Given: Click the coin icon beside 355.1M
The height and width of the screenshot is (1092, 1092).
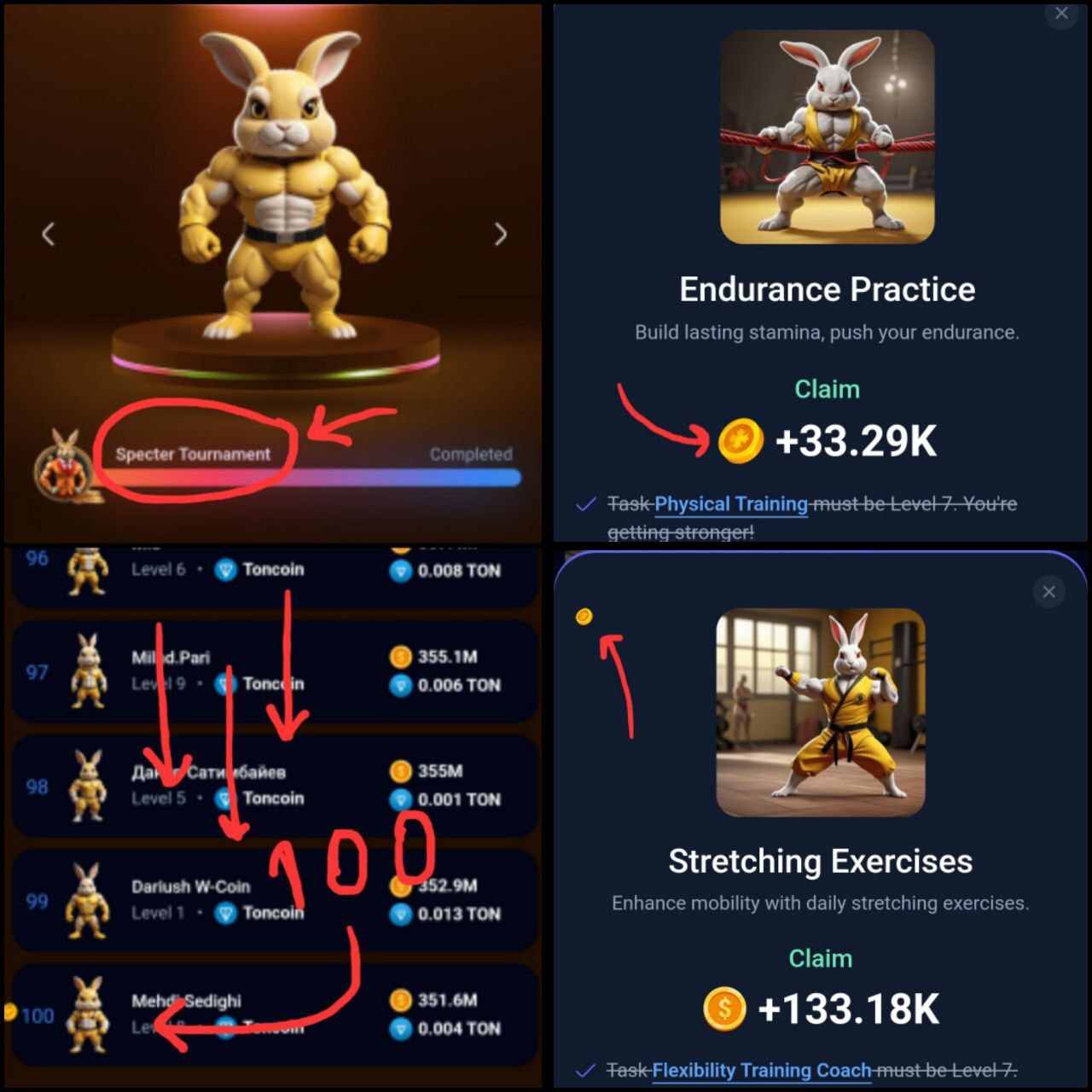Looking at the screenshot, I should 400,656.
